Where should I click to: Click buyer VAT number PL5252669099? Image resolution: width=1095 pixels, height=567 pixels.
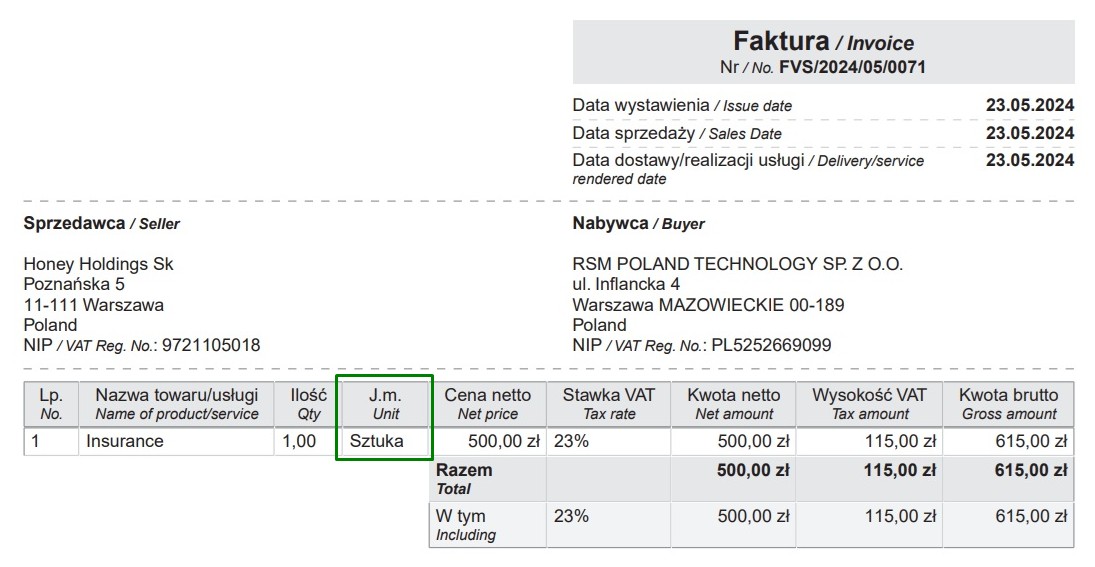[x=771, y=345]
